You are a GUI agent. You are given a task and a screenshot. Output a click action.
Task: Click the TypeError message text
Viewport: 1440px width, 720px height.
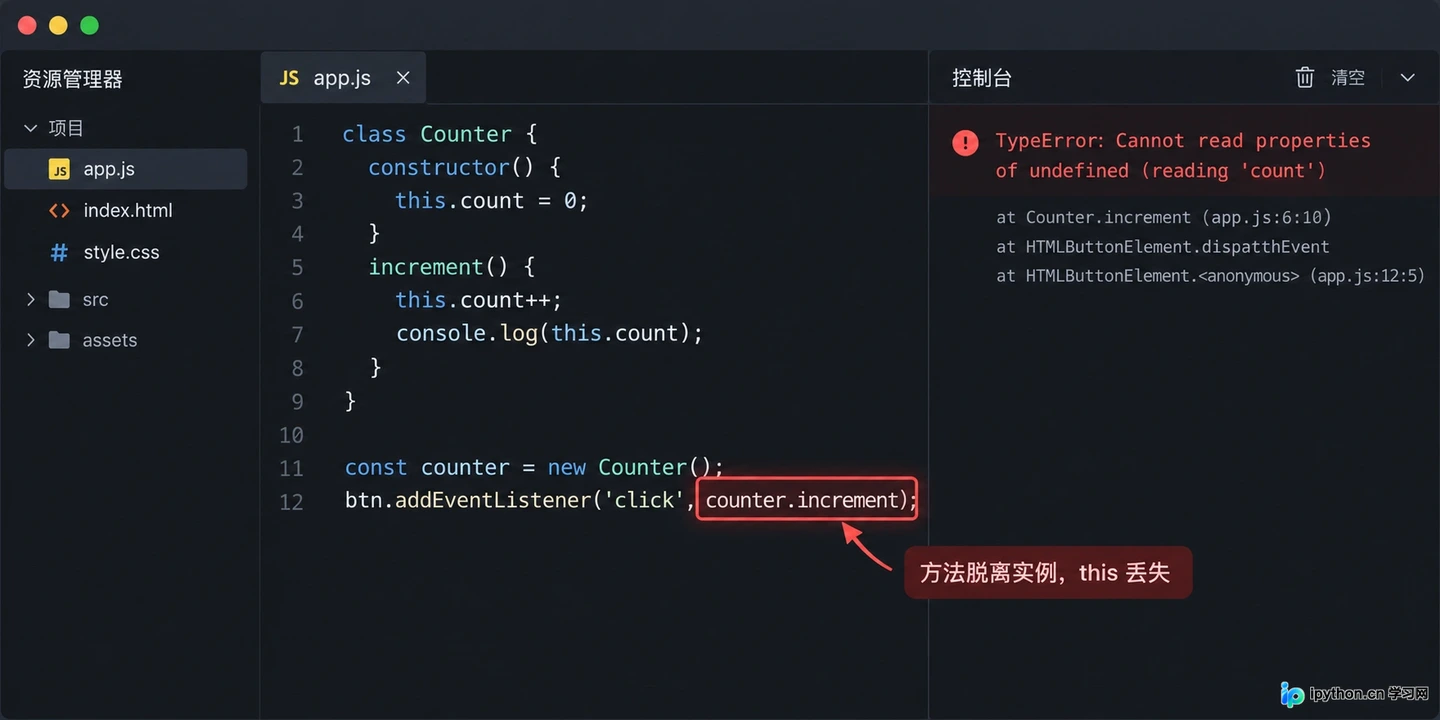coord(1183,156)
